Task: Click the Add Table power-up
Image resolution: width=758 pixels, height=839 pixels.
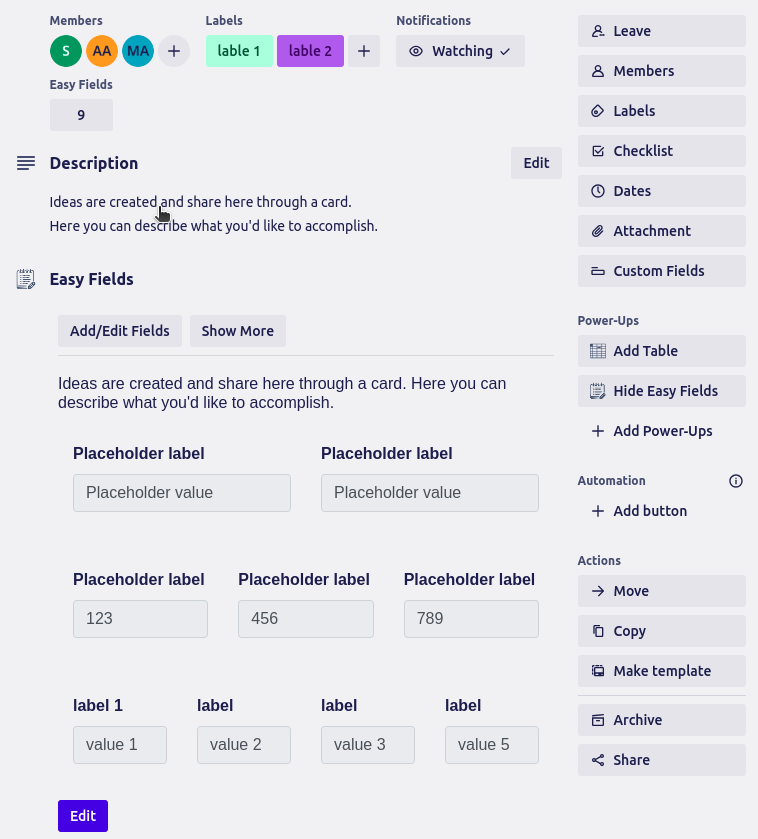Action: coord(662,351)
